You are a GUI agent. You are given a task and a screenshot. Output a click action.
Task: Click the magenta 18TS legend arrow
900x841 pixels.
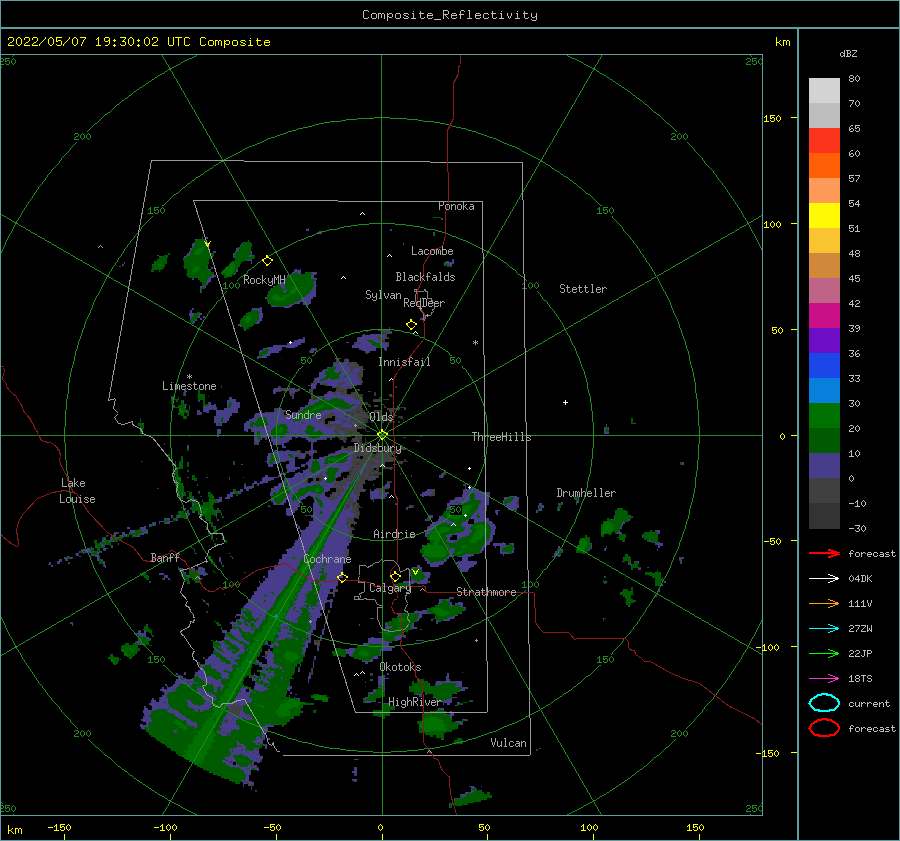824,679
